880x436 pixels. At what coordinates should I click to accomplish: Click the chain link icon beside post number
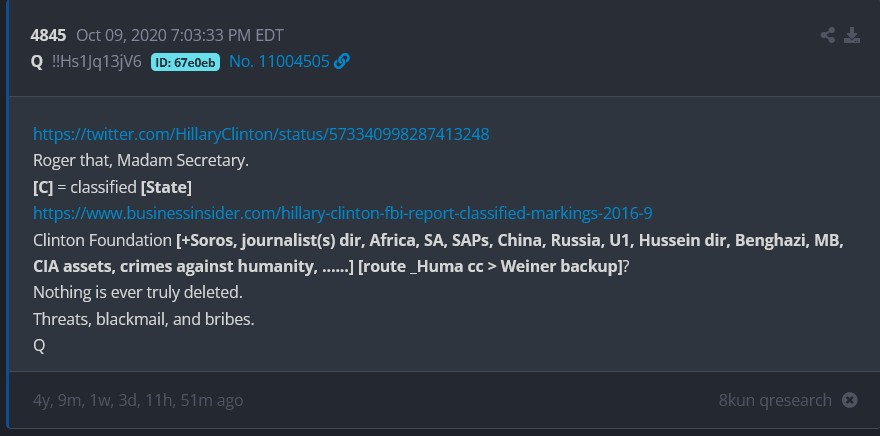pos(342,62)
